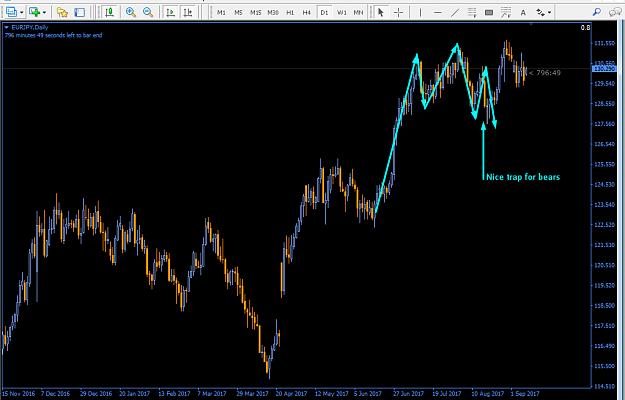
Task: Show the Market Watch window icon
Action: tap(80, 12)
